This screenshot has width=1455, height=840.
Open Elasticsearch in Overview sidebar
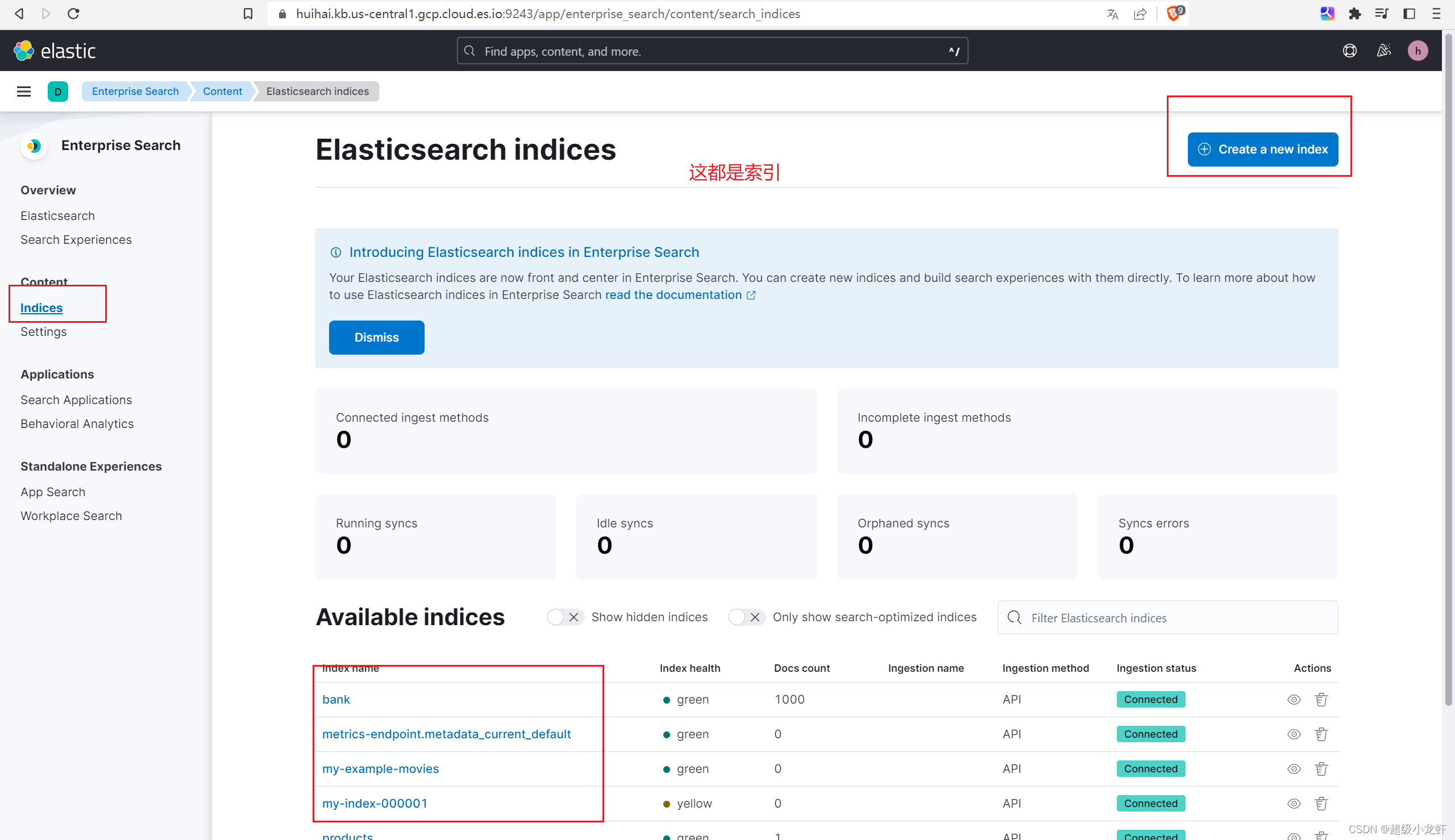[x=58, y=215]
